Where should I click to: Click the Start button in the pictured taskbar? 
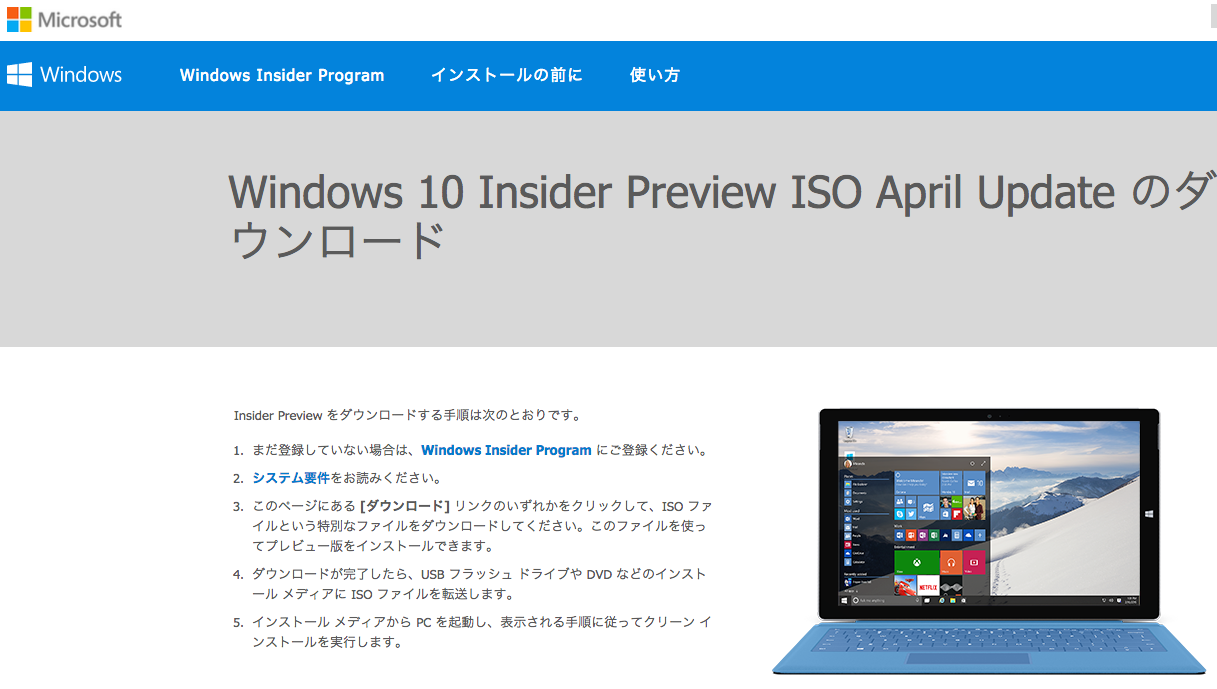pos(844,601)
